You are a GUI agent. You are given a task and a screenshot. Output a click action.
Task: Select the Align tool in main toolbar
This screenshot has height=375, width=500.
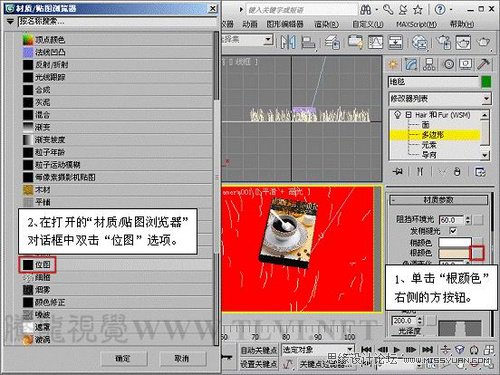[x=308, y=42]
